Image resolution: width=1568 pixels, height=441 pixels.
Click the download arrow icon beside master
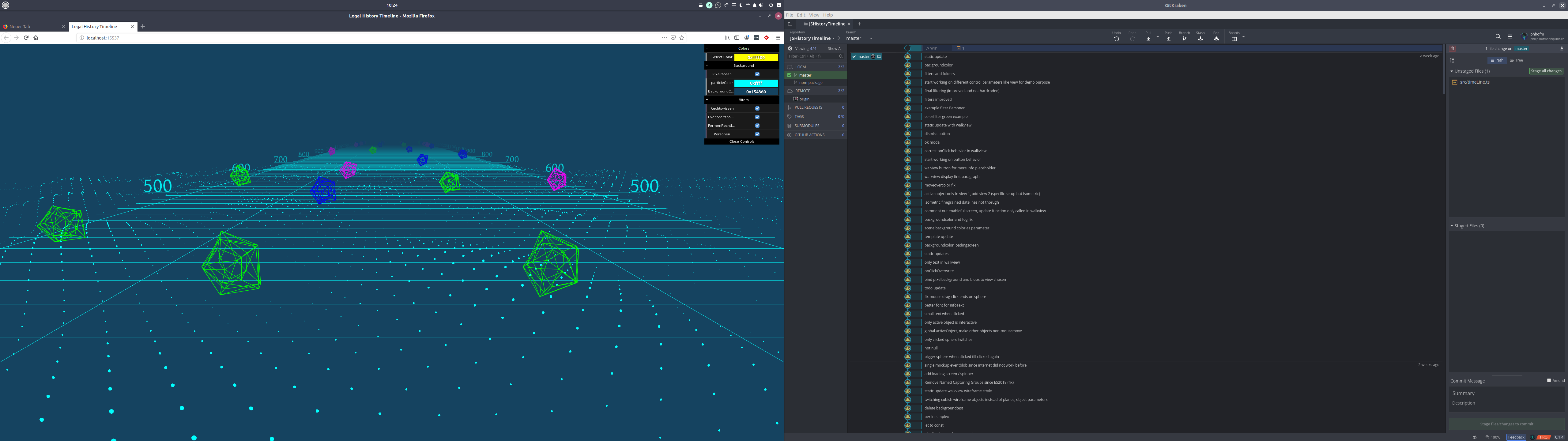1561,49
